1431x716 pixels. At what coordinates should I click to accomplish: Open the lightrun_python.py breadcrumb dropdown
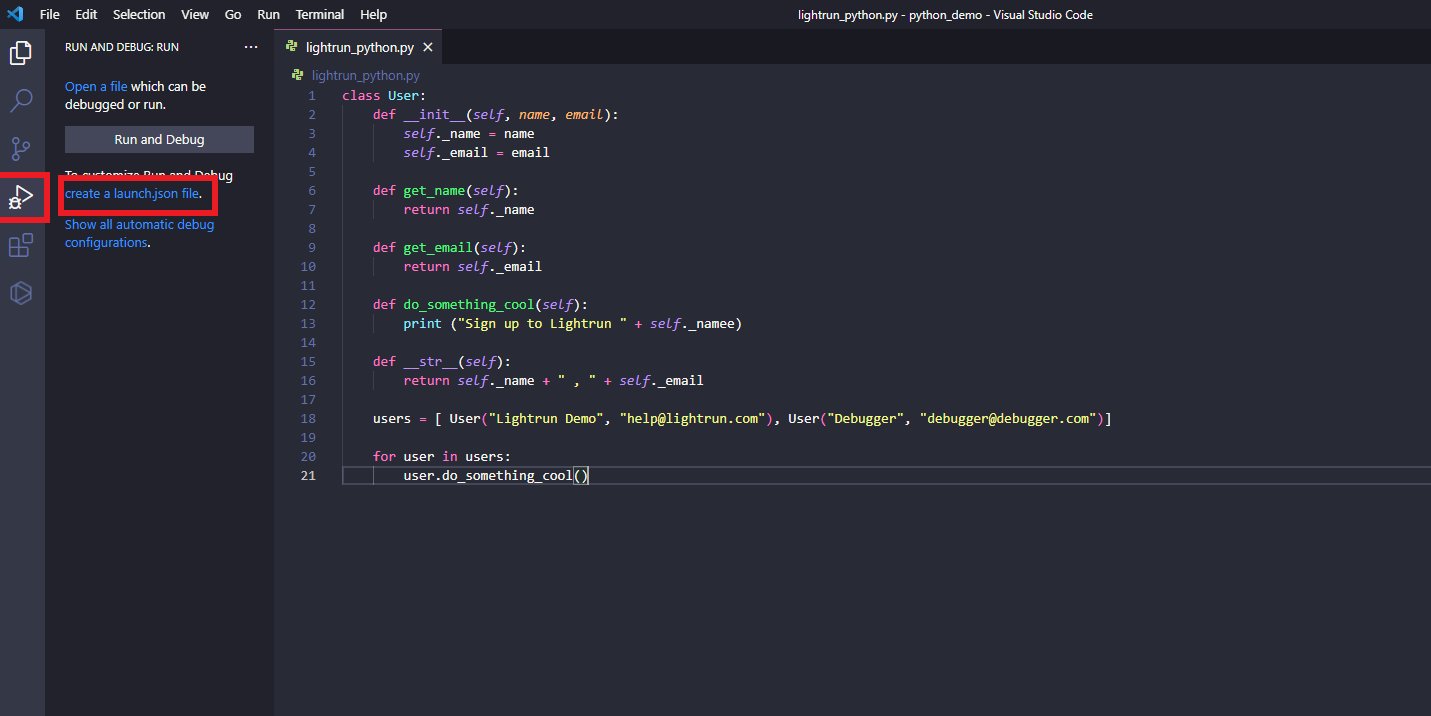click(365, 75)
